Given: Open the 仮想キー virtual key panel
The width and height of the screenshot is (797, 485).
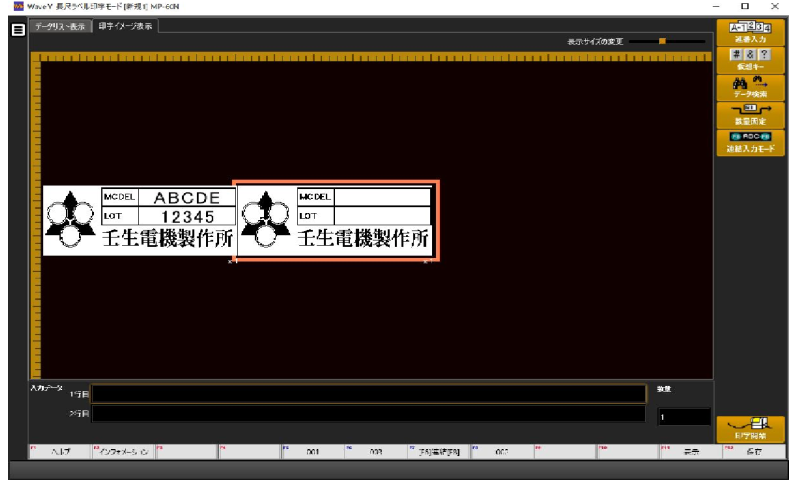Looking at the screenshot, I should [x=750, y=60].
